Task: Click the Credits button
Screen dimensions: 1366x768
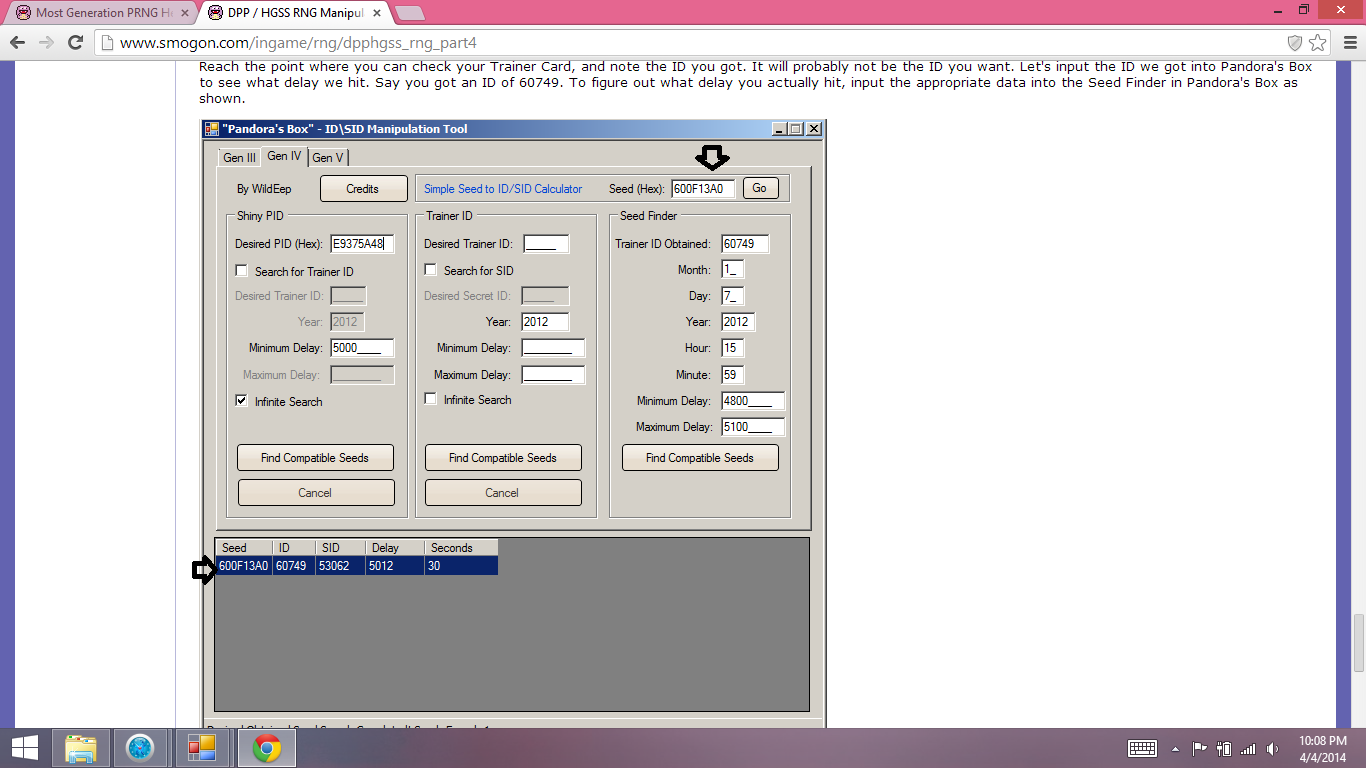Action: pos(363,188)
